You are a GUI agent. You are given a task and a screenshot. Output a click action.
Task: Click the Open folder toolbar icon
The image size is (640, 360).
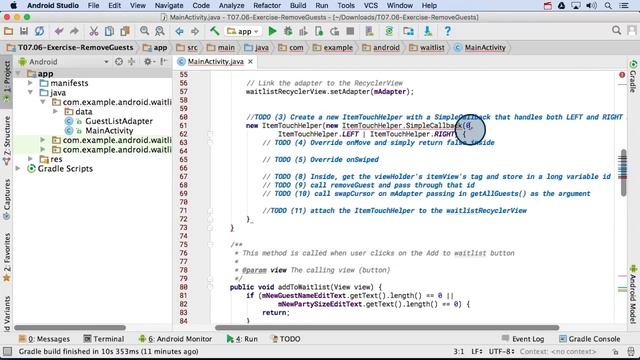[8, 31]
